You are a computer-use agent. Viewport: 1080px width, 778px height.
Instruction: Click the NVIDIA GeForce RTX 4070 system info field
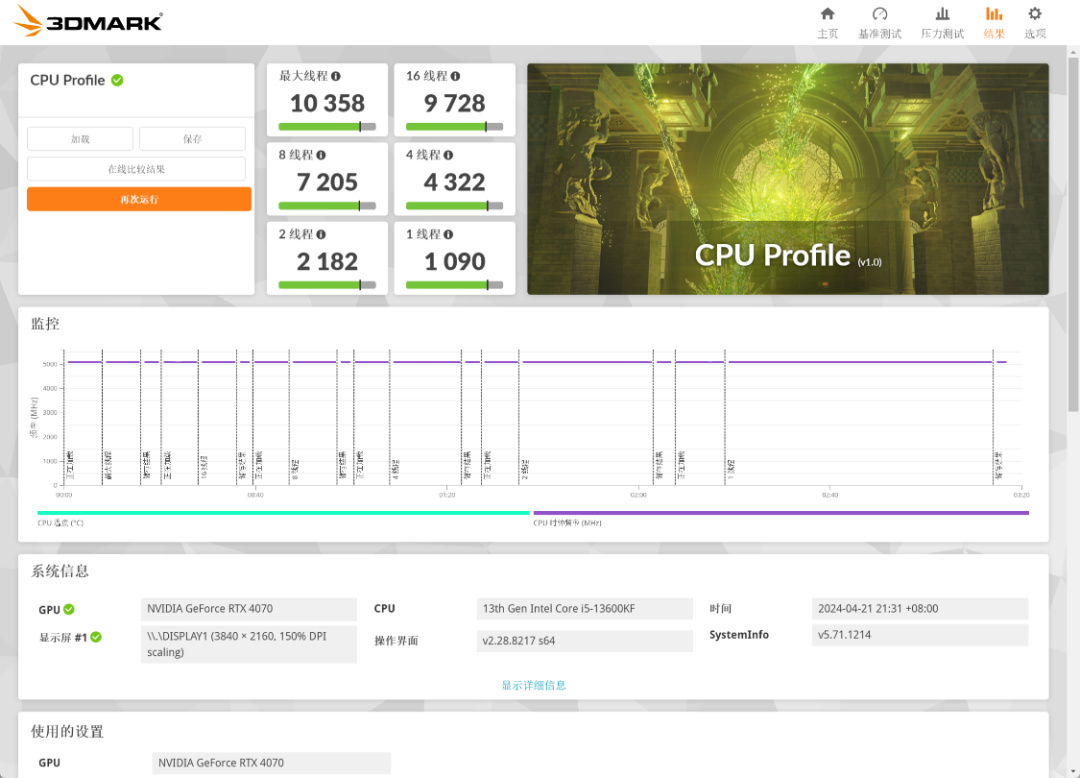249,609
